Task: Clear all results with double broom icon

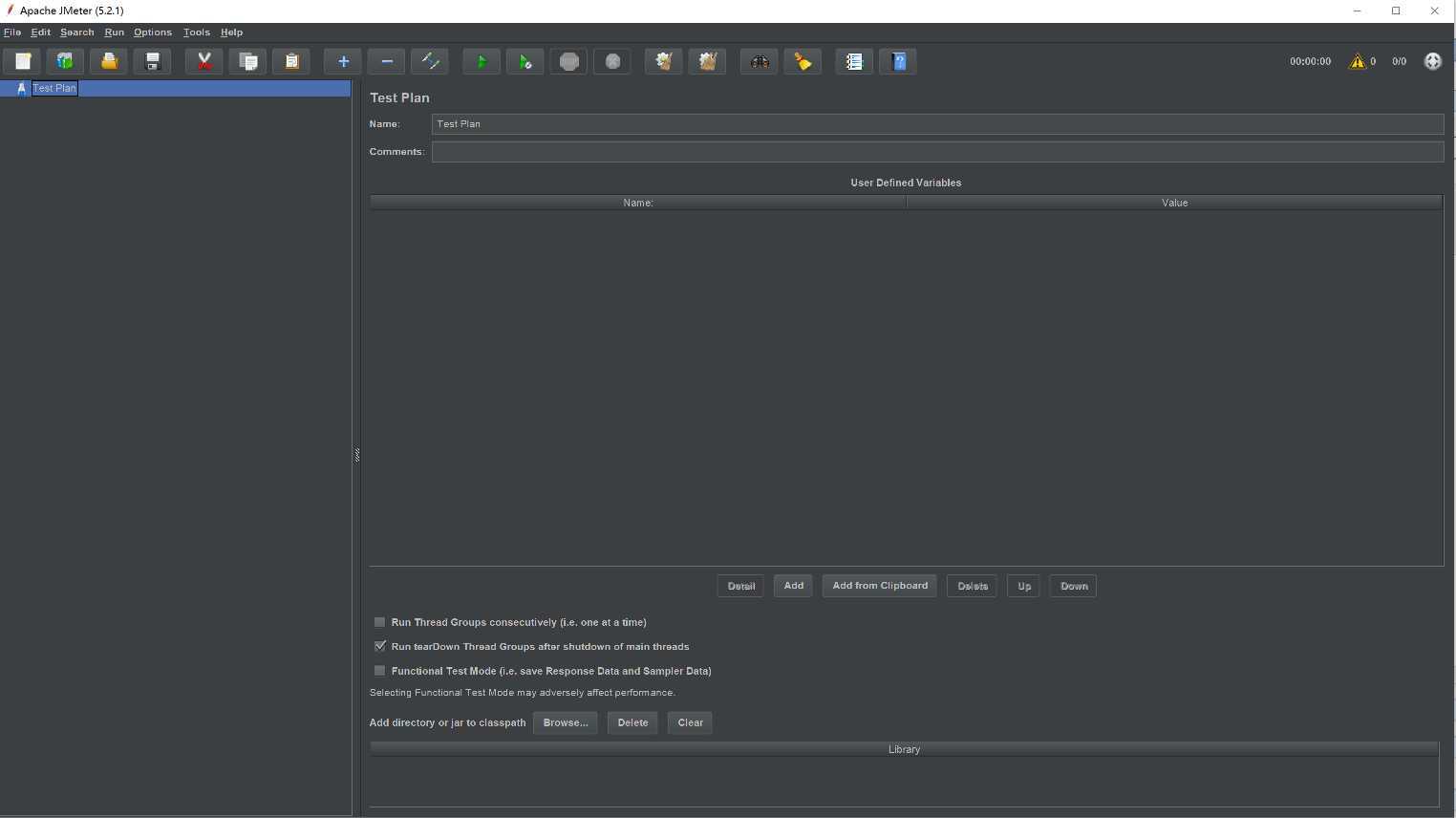Action: click(x=708, y=61)
